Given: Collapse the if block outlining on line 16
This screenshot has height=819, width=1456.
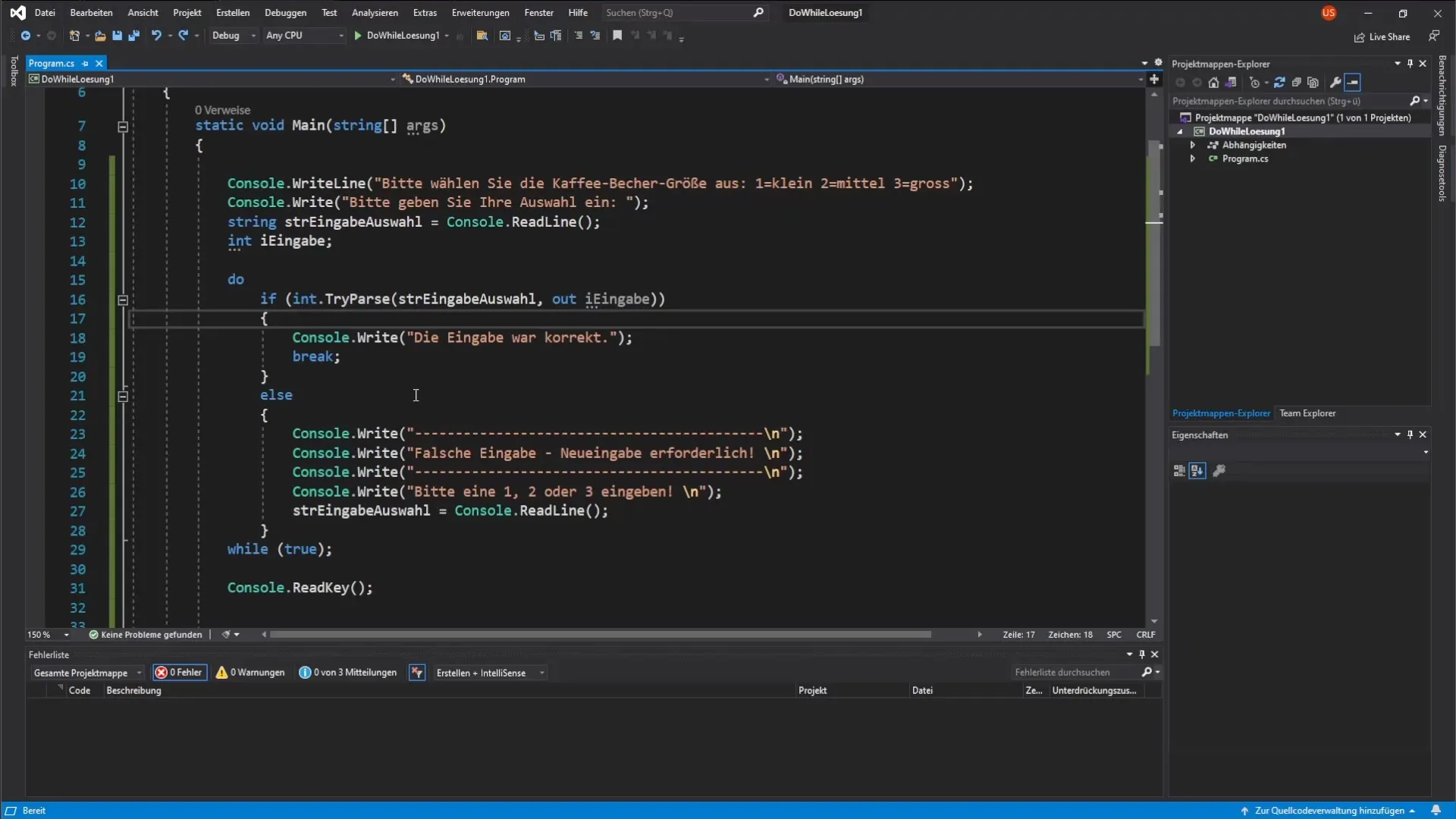Looking at the screenshot, I should (123, 300).
